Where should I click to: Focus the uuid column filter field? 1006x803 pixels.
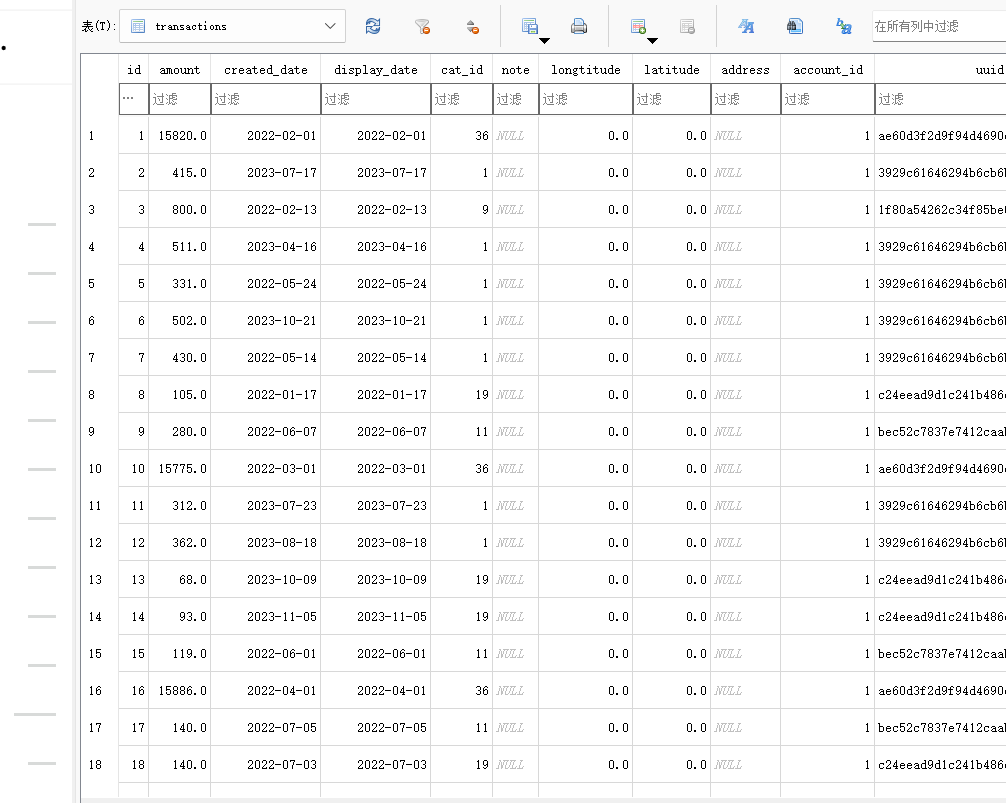pyautogui.click(x=941, y=99)
